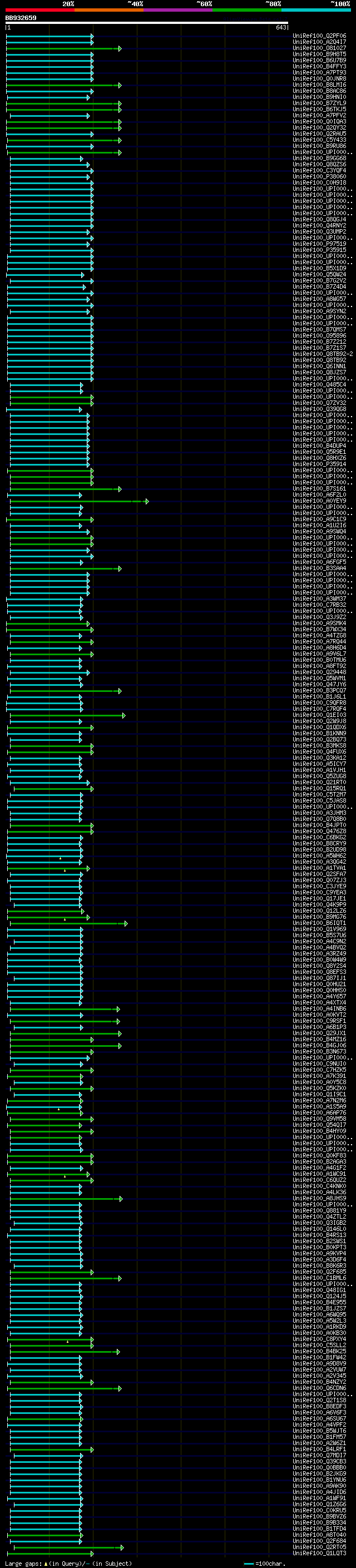The height and width of the screenshot is (1568, 356).
Task: Select the UniRef100_A7PFV2 label
Action: (319, 115)
